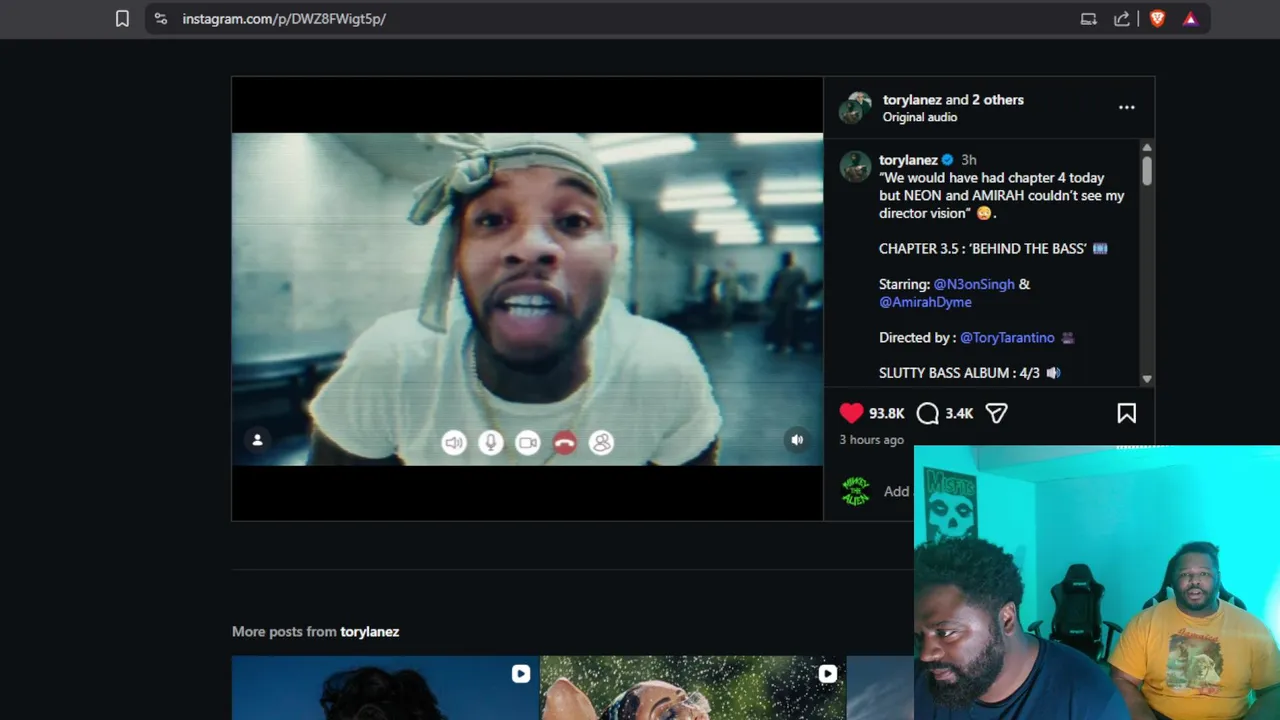Click the add person icon in the call bar
The width and height of the screenshot is (1280, 720).
tap(601, 443)
